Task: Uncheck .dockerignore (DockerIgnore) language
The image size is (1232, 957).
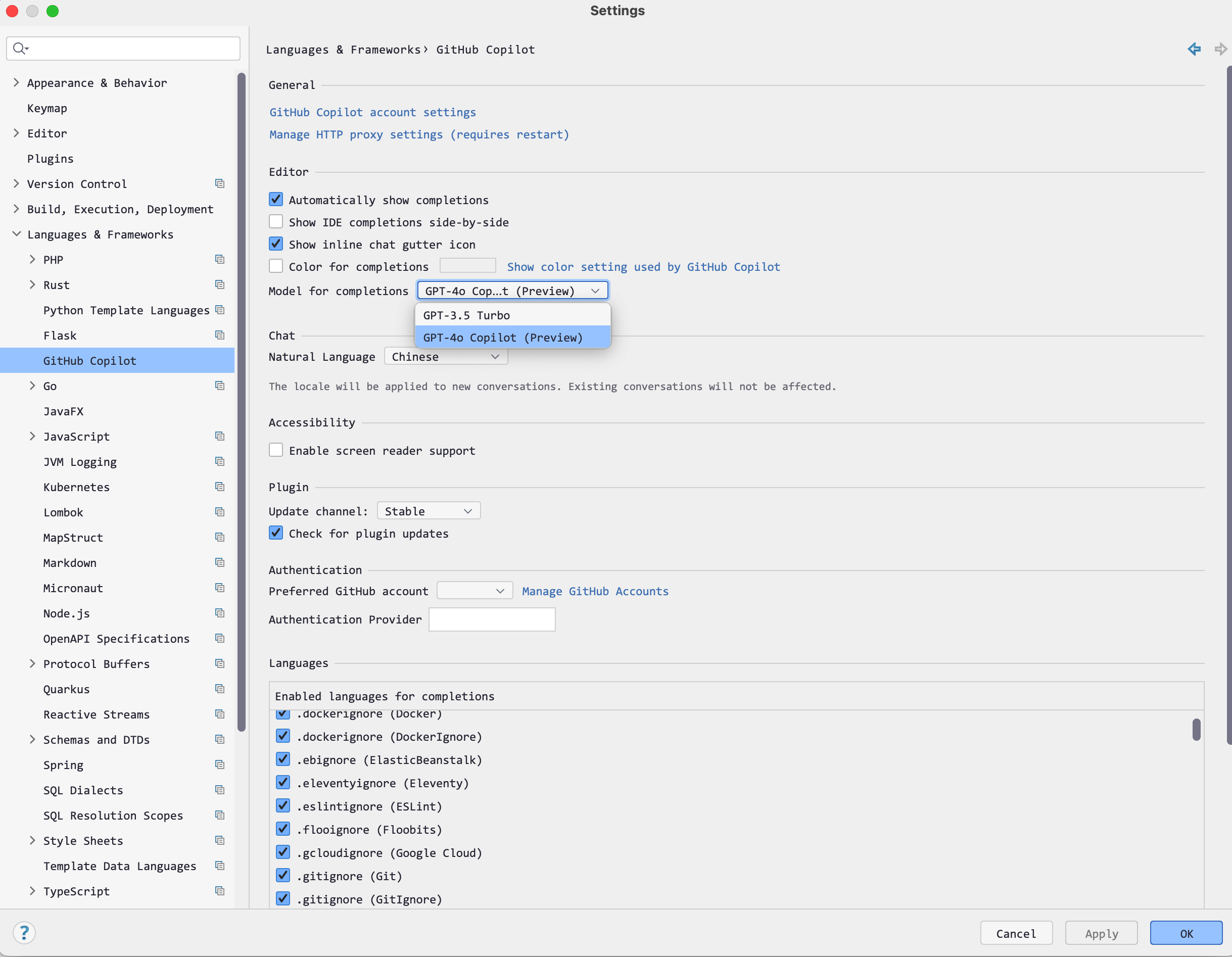Action: coord(283,737)
